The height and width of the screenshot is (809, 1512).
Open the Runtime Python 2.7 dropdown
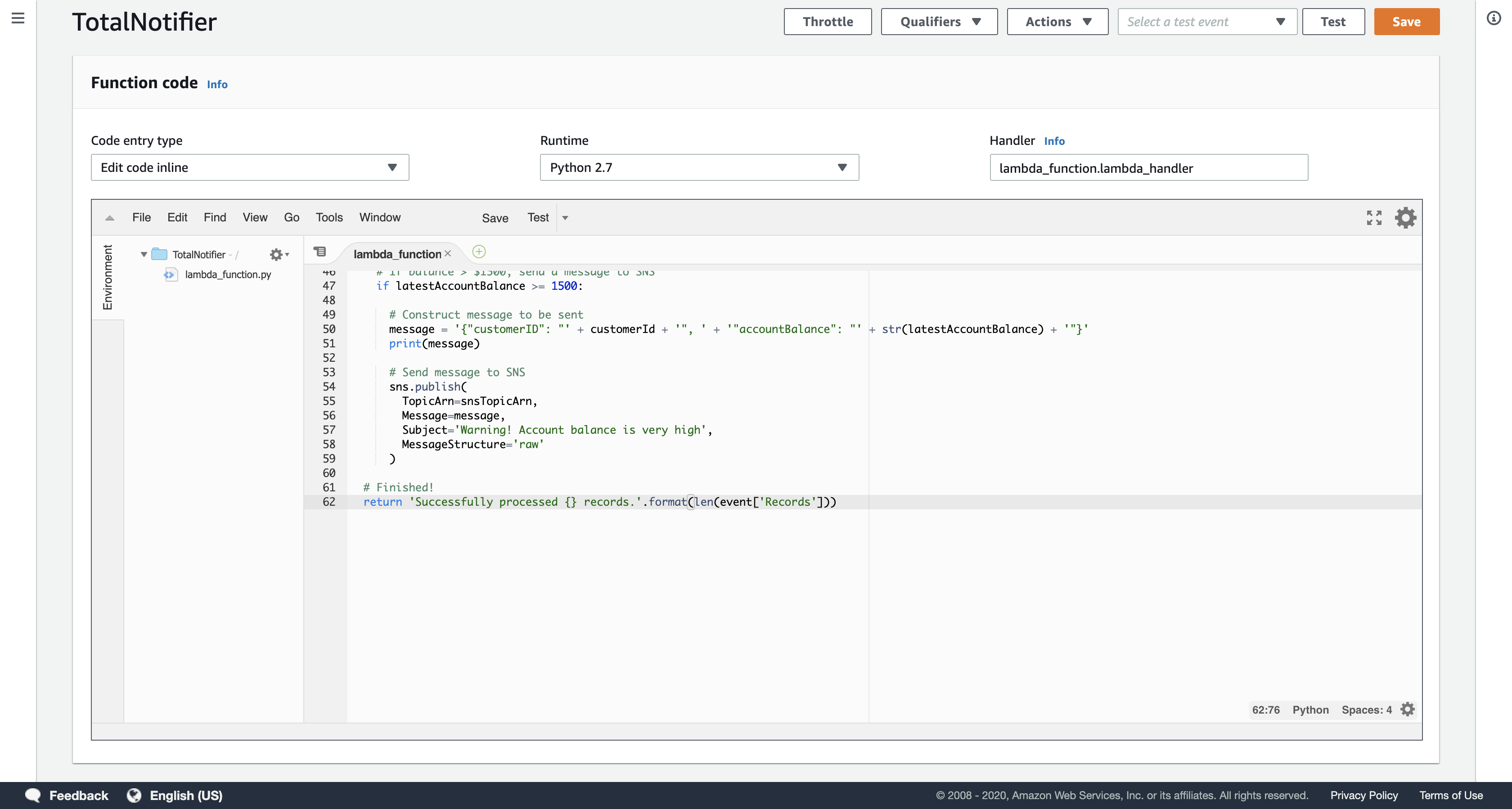[x=698, y=167]
